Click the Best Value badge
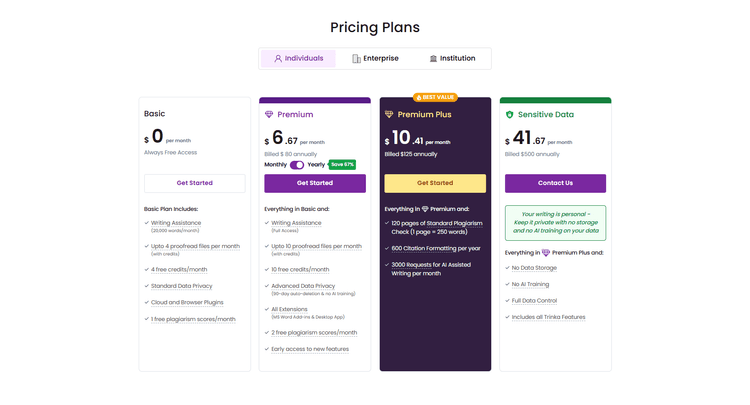This screenshot has width=750, height=405. (435, 97)
